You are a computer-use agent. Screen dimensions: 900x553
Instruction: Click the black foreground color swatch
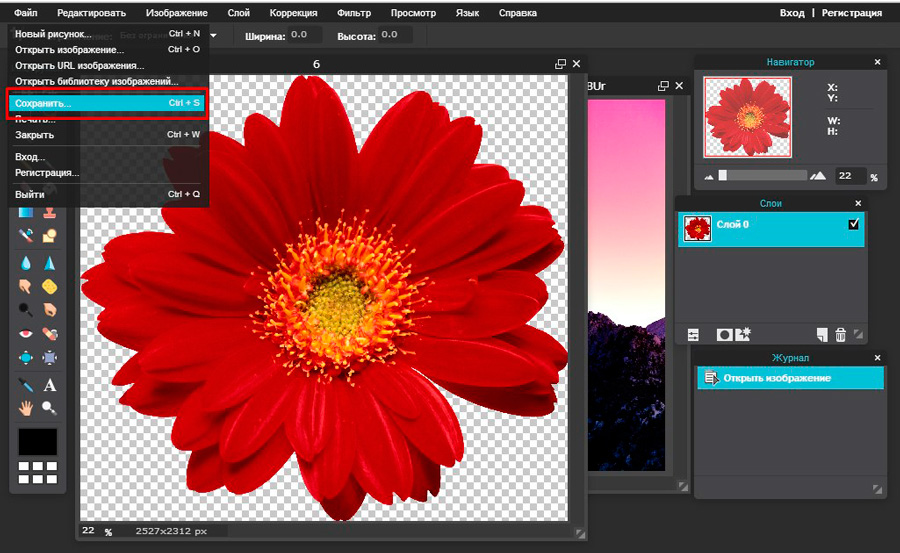(38, 441)
